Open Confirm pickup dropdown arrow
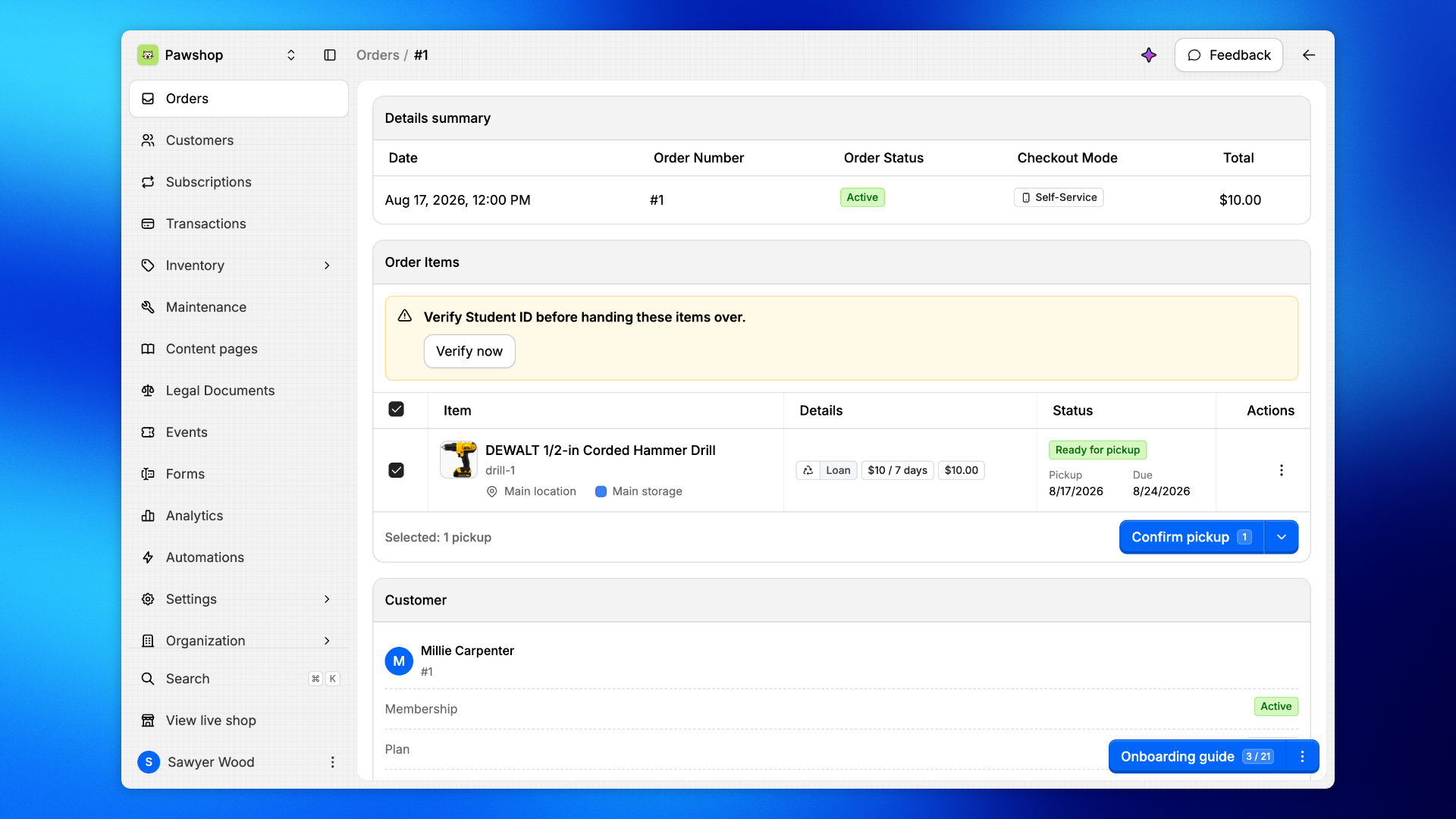Viewport: 1456px width, 819px height. 1282,537
